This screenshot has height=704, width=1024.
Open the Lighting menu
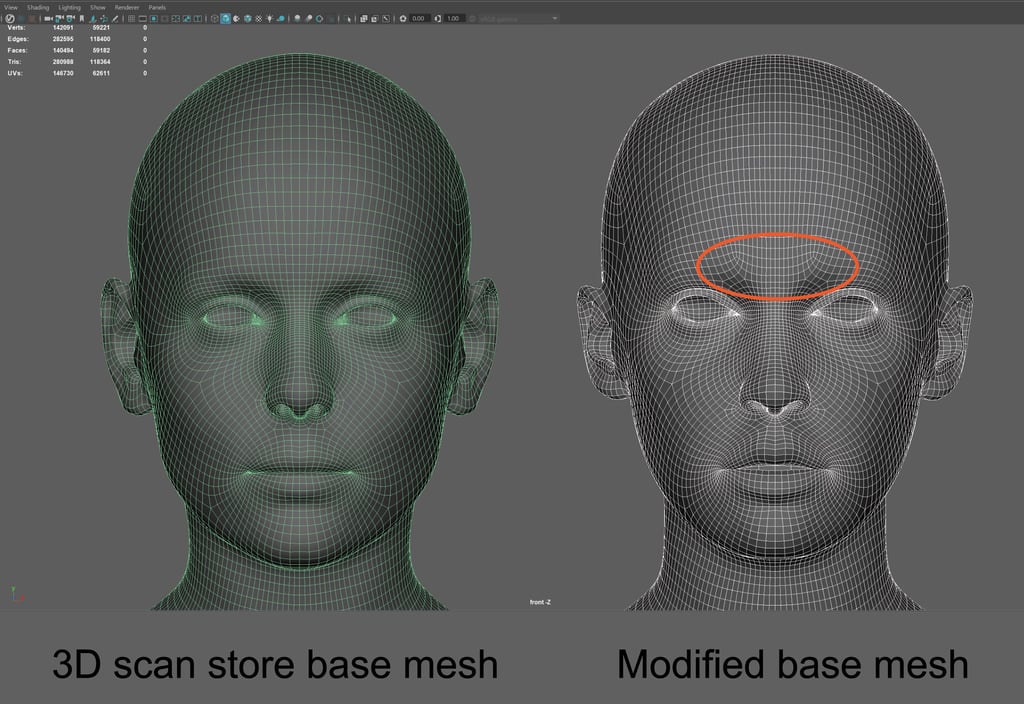(x=69, y=8)
